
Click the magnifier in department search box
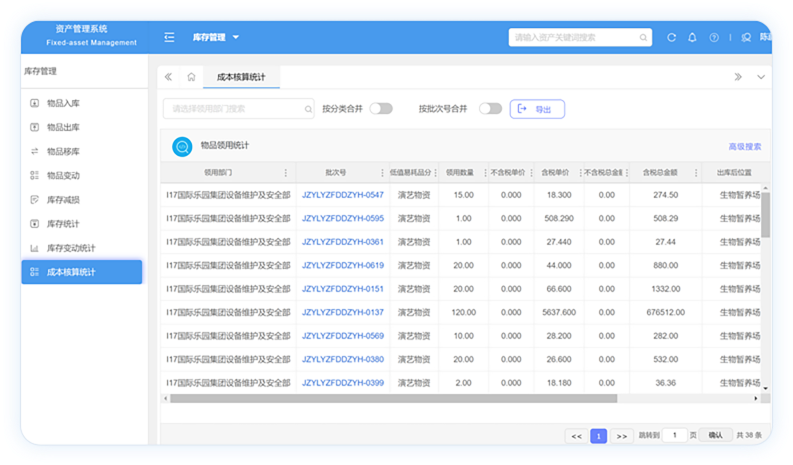pyautogui.click(x=308, y=109)
